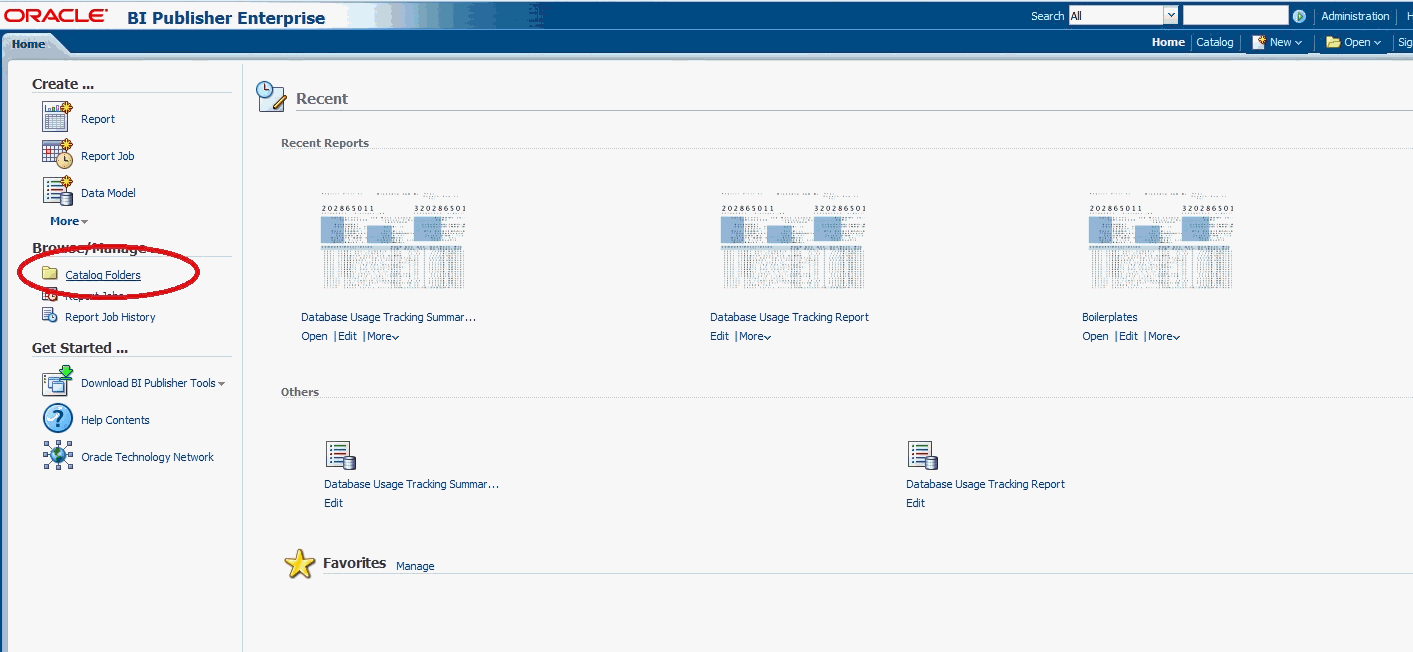Click the Report icon under Create
Viewport: 1413px width, 652px height.
pos(57,117)
